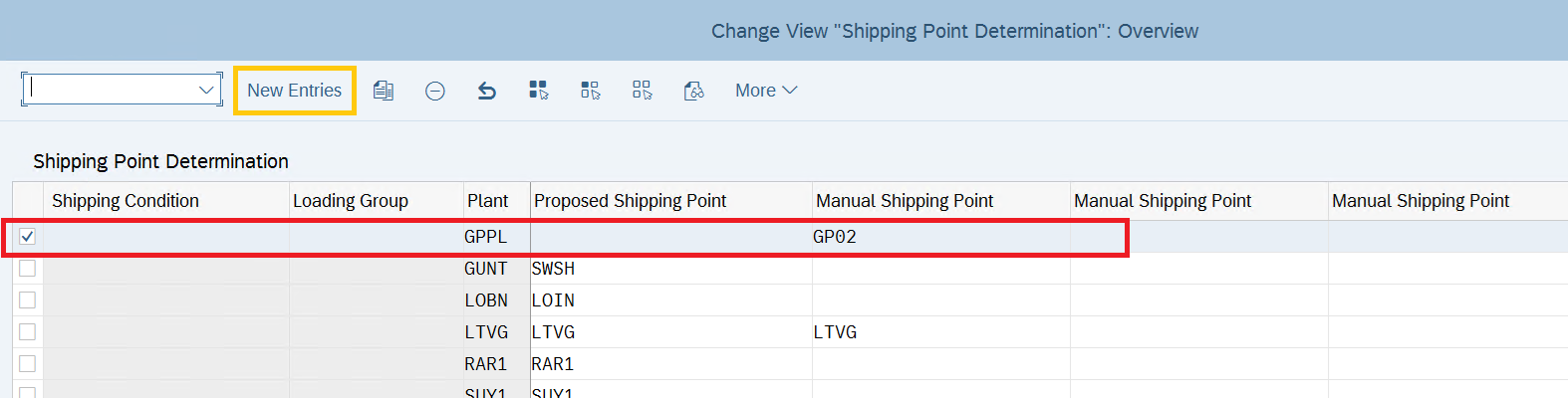
Task: Click the select-all corner cell of table
Action: pos(28,201)
